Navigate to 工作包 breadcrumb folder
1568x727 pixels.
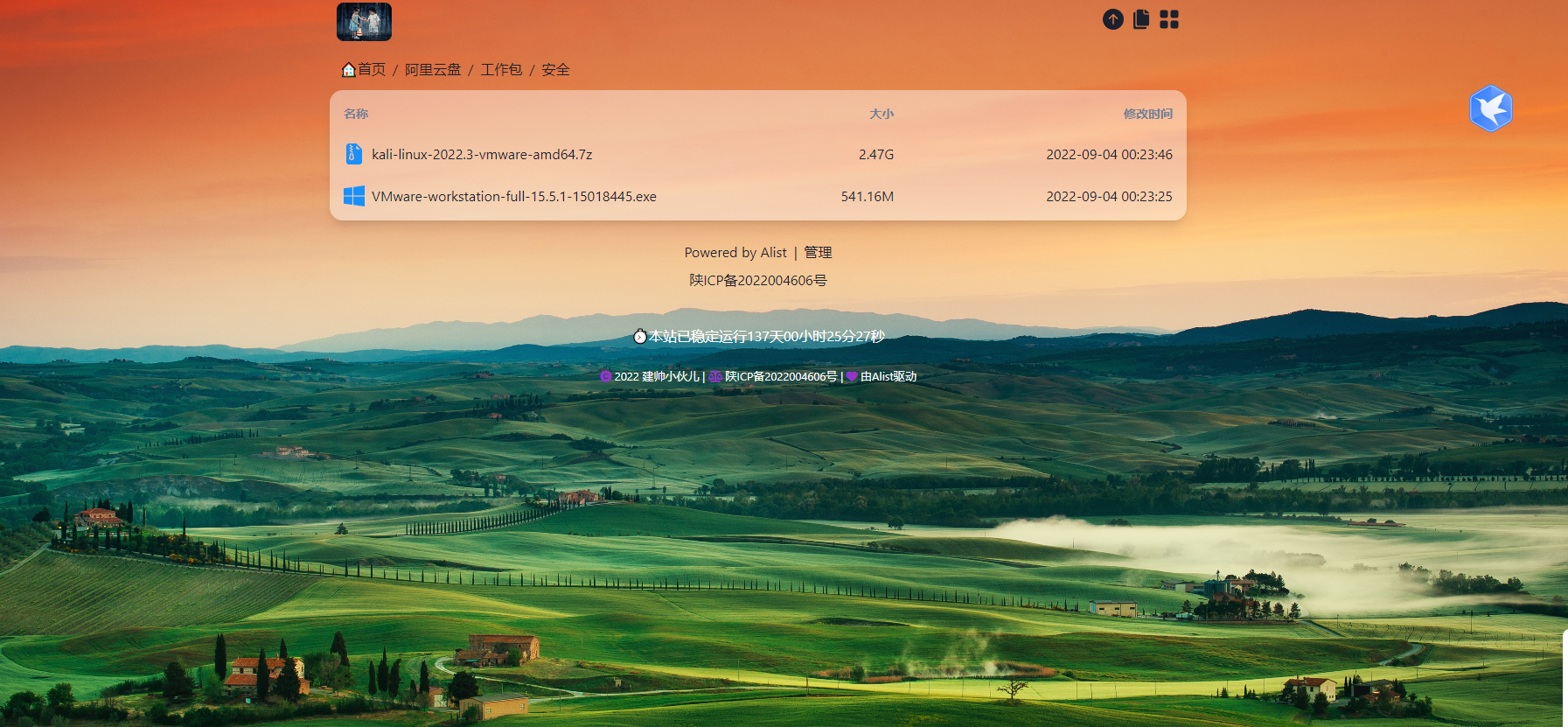(x=501, y=69)
